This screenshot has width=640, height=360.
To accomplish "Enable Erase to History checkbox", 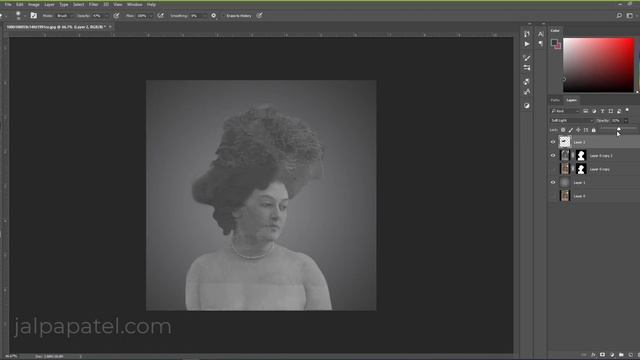I will pos(224,16).
